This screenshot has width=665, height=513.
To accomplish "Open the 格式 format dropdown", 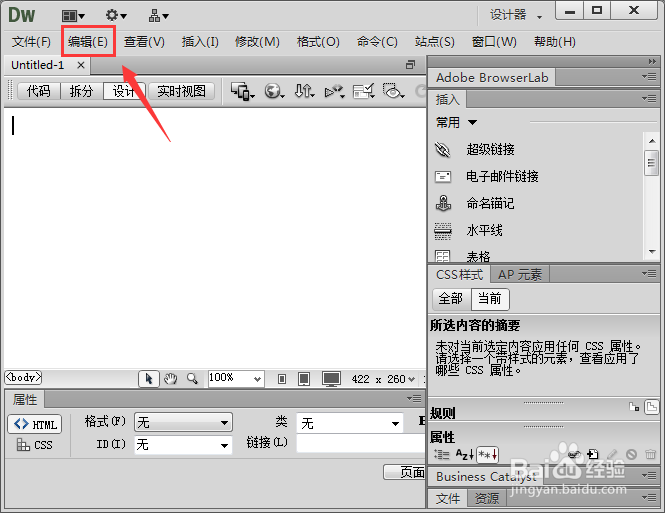I will click(183, 422).
